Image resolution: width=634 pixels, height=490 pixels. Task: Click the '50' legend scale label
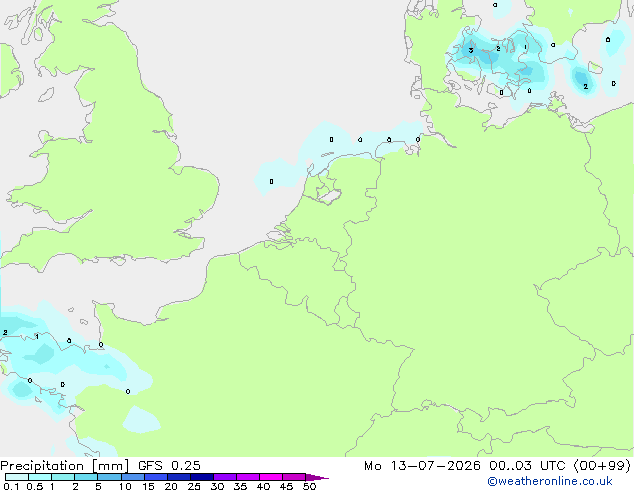tap(309, 486)
